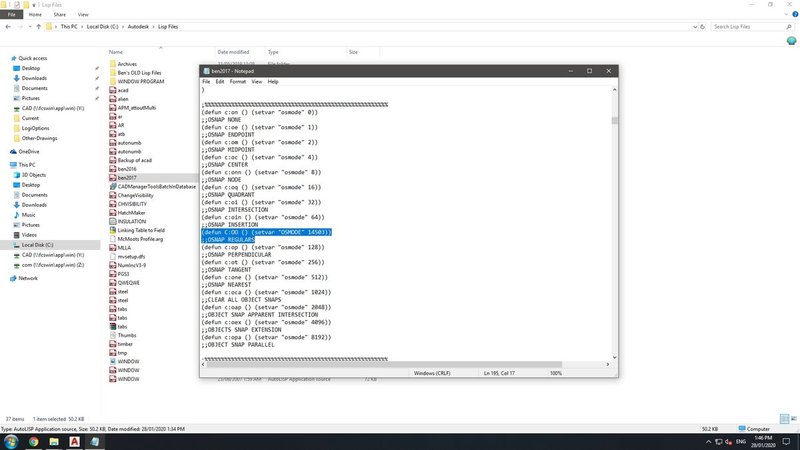Click Notepad vertical scroll up arrow
Image resolution: width=800 pixels, height=450 pixels.
pyautogui.click(x=614, y=90)
